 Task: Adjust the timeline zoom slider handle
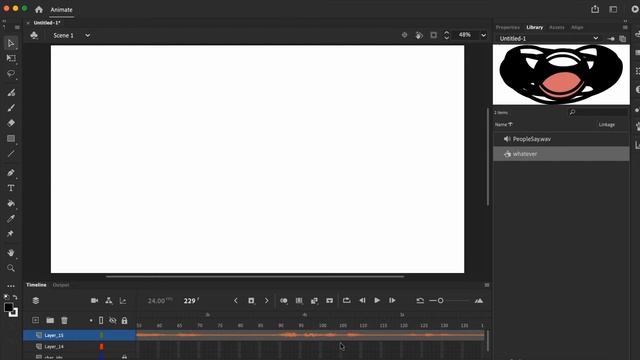pos(440,301)
